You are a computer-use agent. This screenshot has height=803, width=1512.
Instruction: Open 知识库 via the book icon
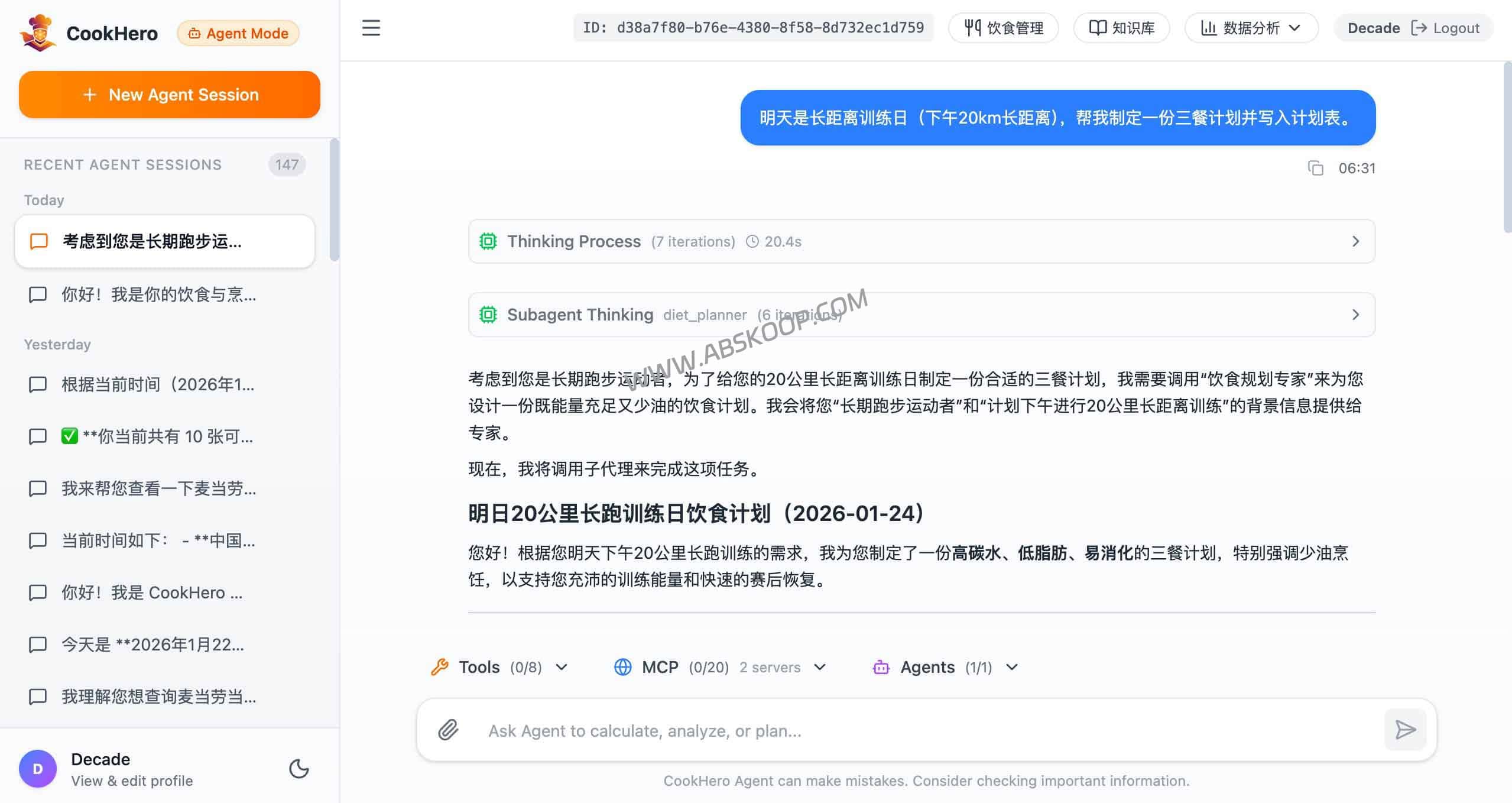coord(1098,27)
